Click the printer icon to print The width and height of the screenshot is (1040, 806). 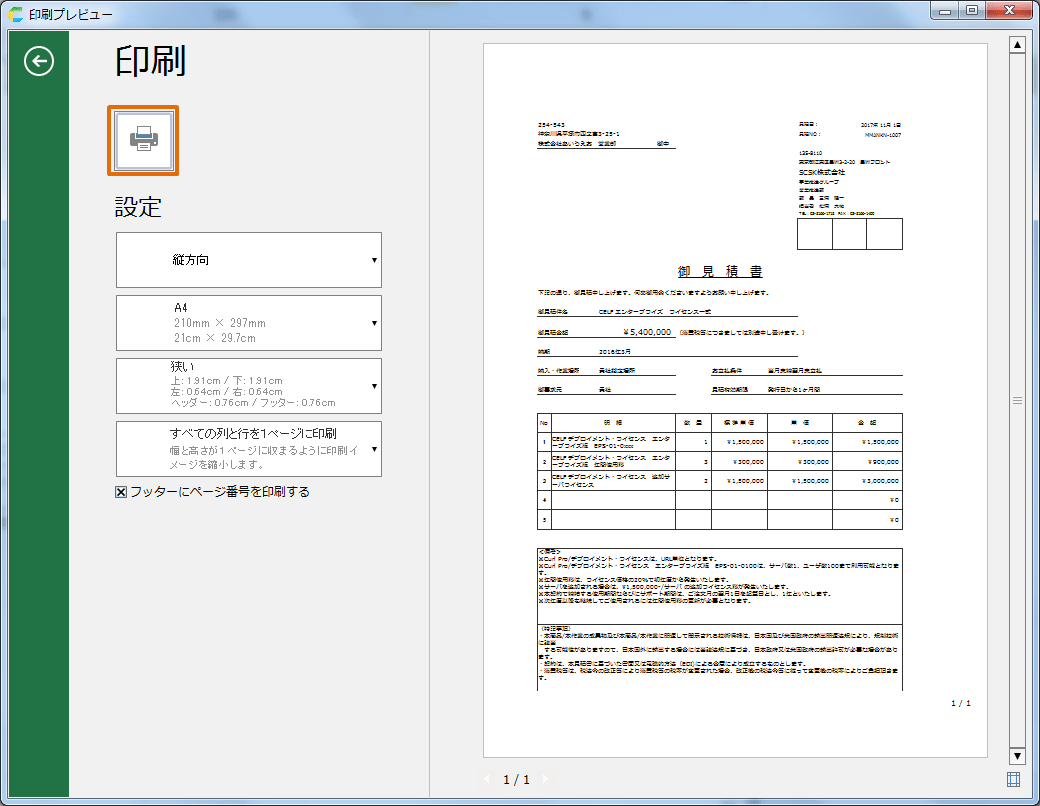point(143,140)
